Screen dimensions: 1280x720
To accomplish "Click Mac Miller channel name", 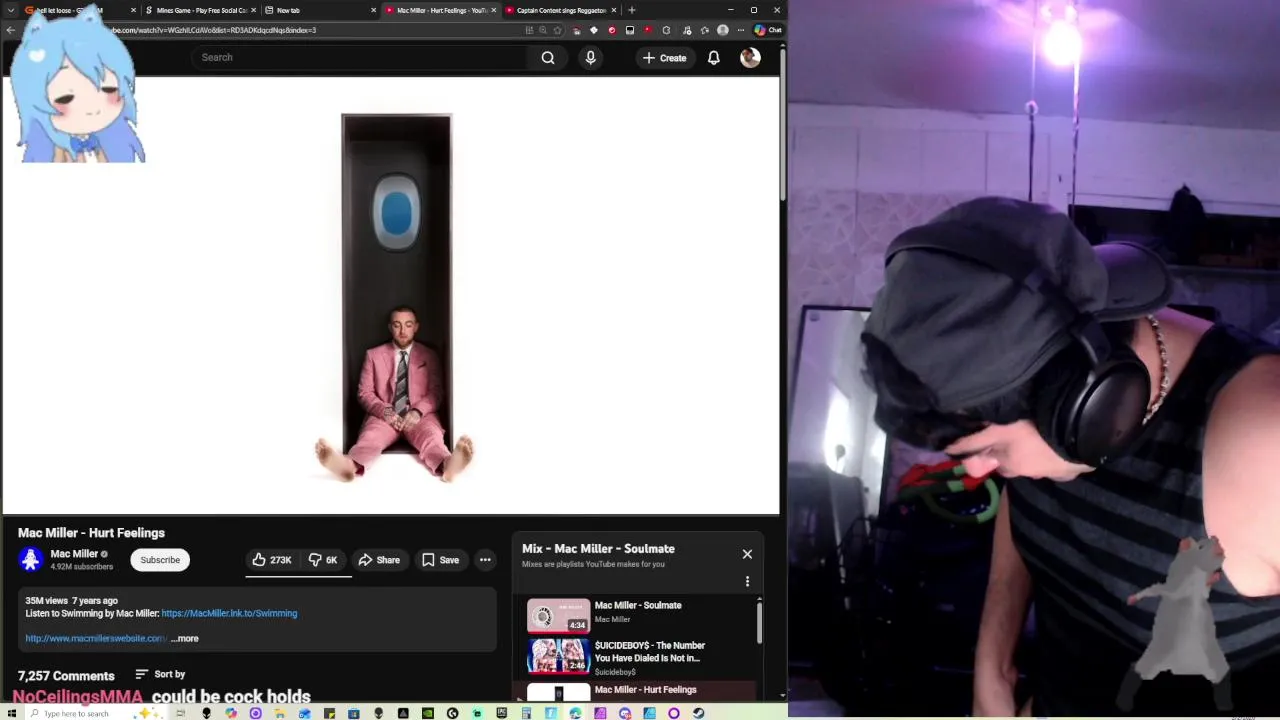I will [x=74, y=554].
